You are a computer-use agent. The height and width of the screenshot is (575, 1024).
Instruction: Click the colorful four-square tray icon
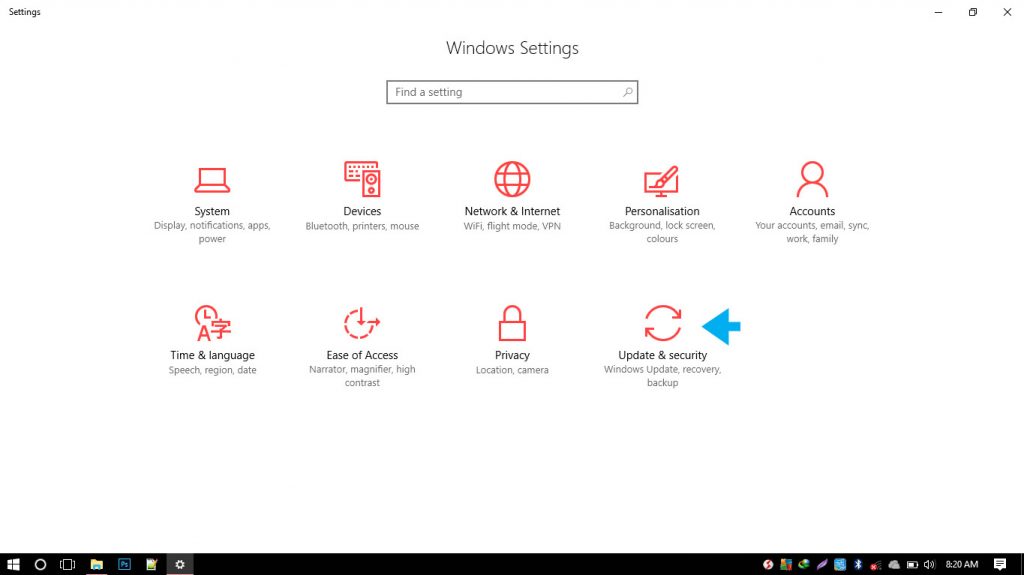(x=786, y=565)
